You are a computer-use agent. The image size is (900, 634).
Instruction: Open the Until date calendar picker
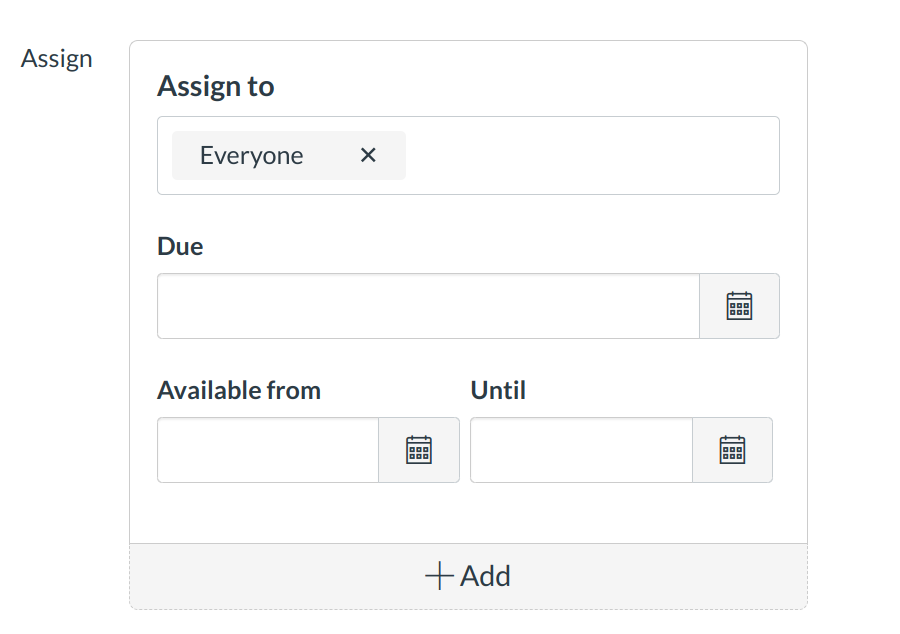[x=732, y=450]
